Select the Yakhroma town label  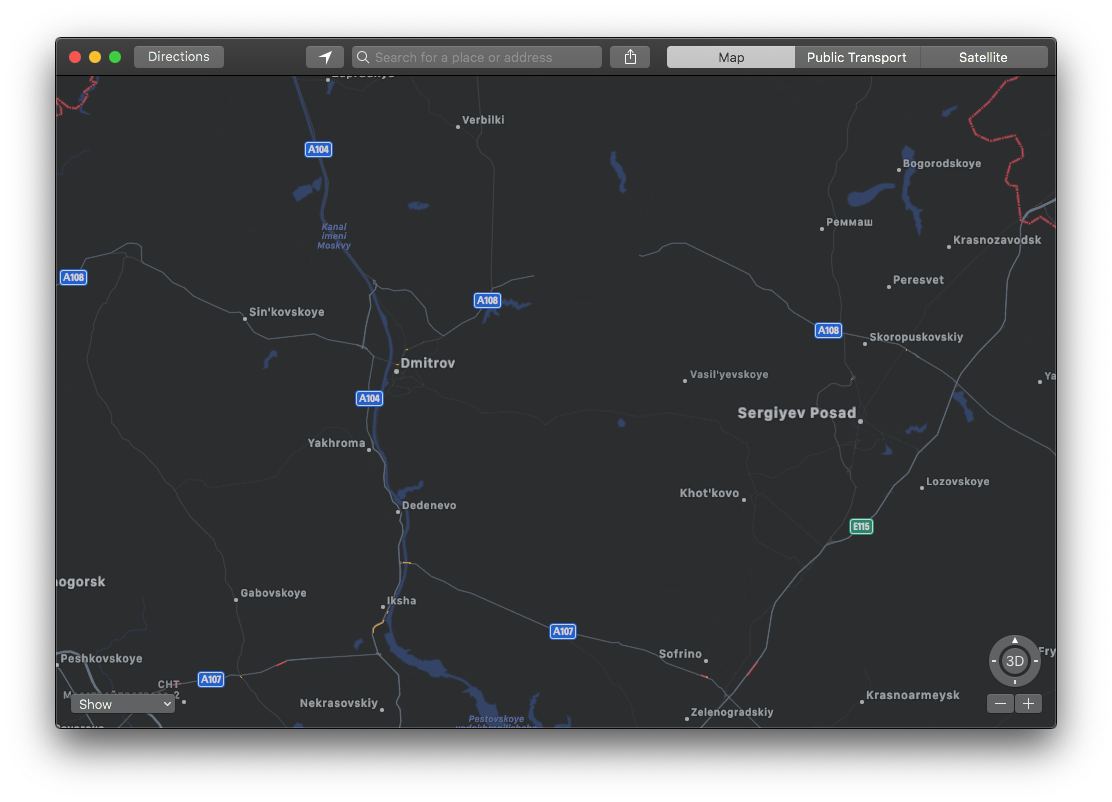[x=336, y=442]
